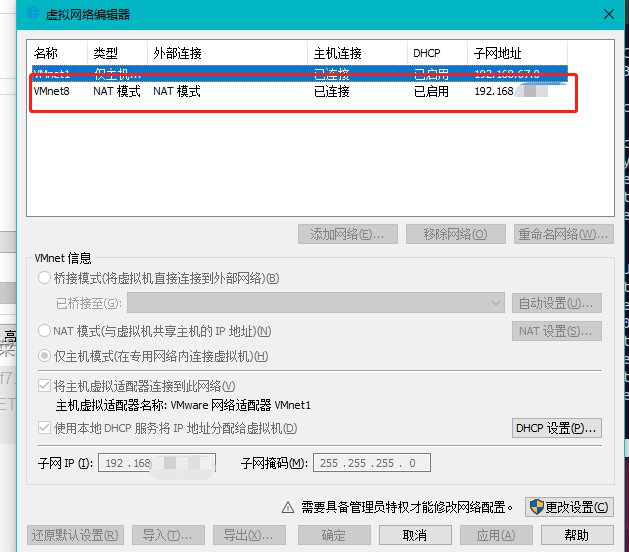Image resolution: width=629 pixels, height=552 pixels.
Task: Click the 确定 button
Action: (334, 535)
